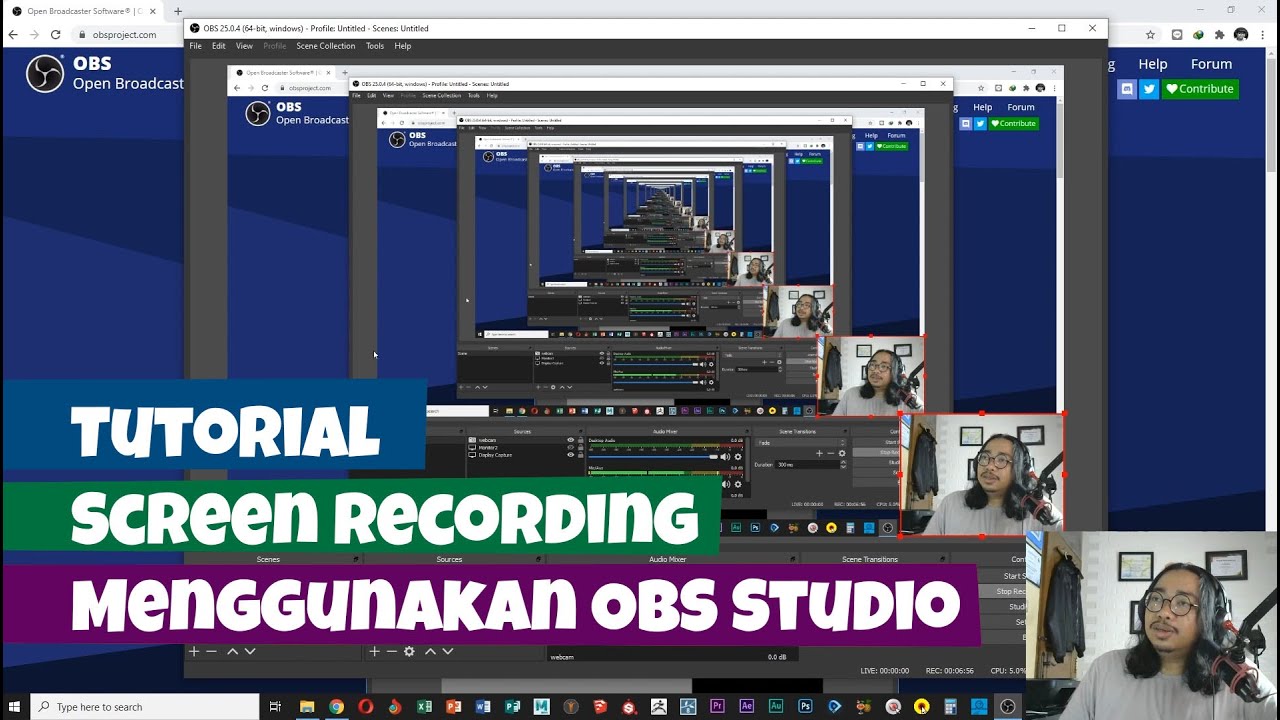The width and height of the screenshot is (1280, 720).
Task: Move the scene up in the Scenes dock
Action: pos(232,651)
